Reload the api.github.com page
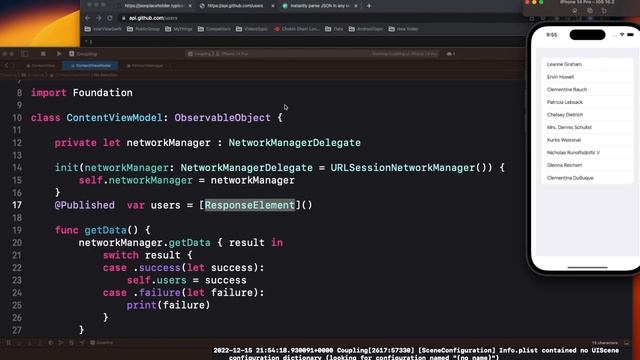 (x=109, y=18)
